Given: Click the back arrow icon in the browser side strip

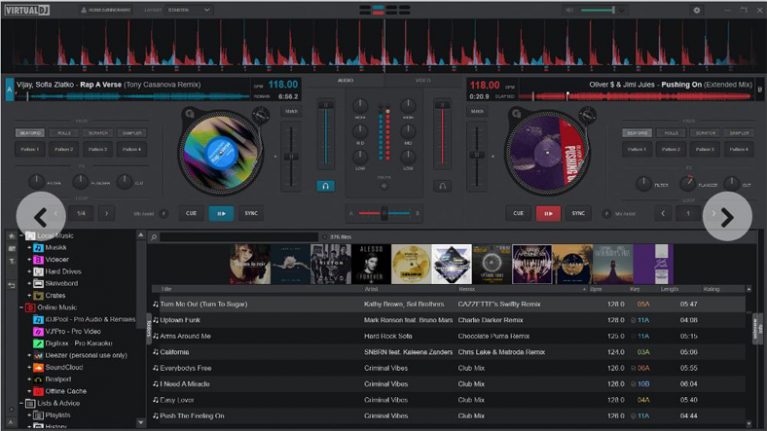Looking at the screenshot, I should coord(11,285).
